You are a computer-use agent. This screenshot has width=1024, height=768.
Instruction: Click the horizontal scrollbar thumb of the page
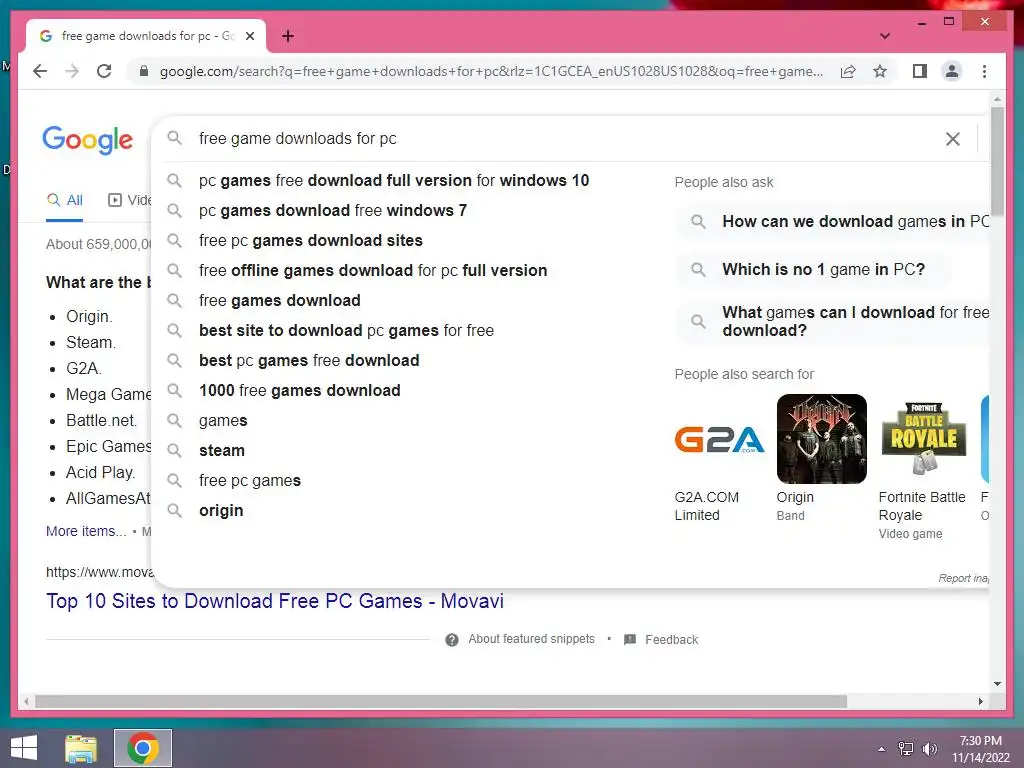[x=441, y=701]
